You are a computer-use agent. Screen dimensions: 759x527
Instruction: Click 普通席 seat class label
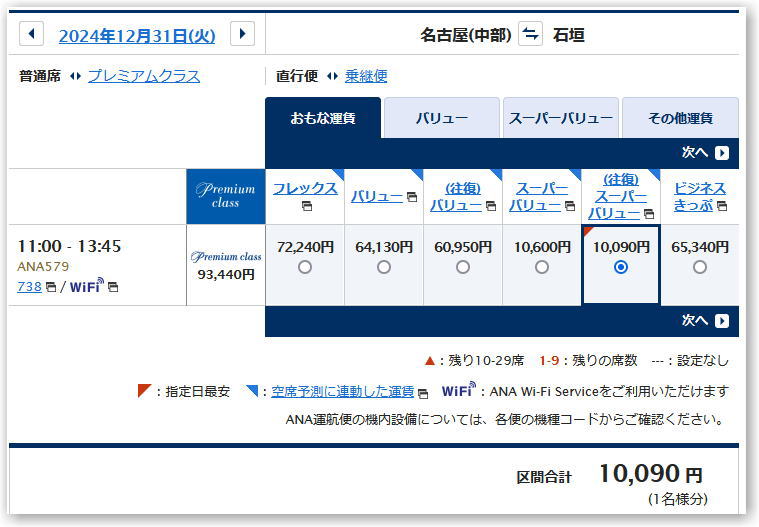tap(40, 76)
